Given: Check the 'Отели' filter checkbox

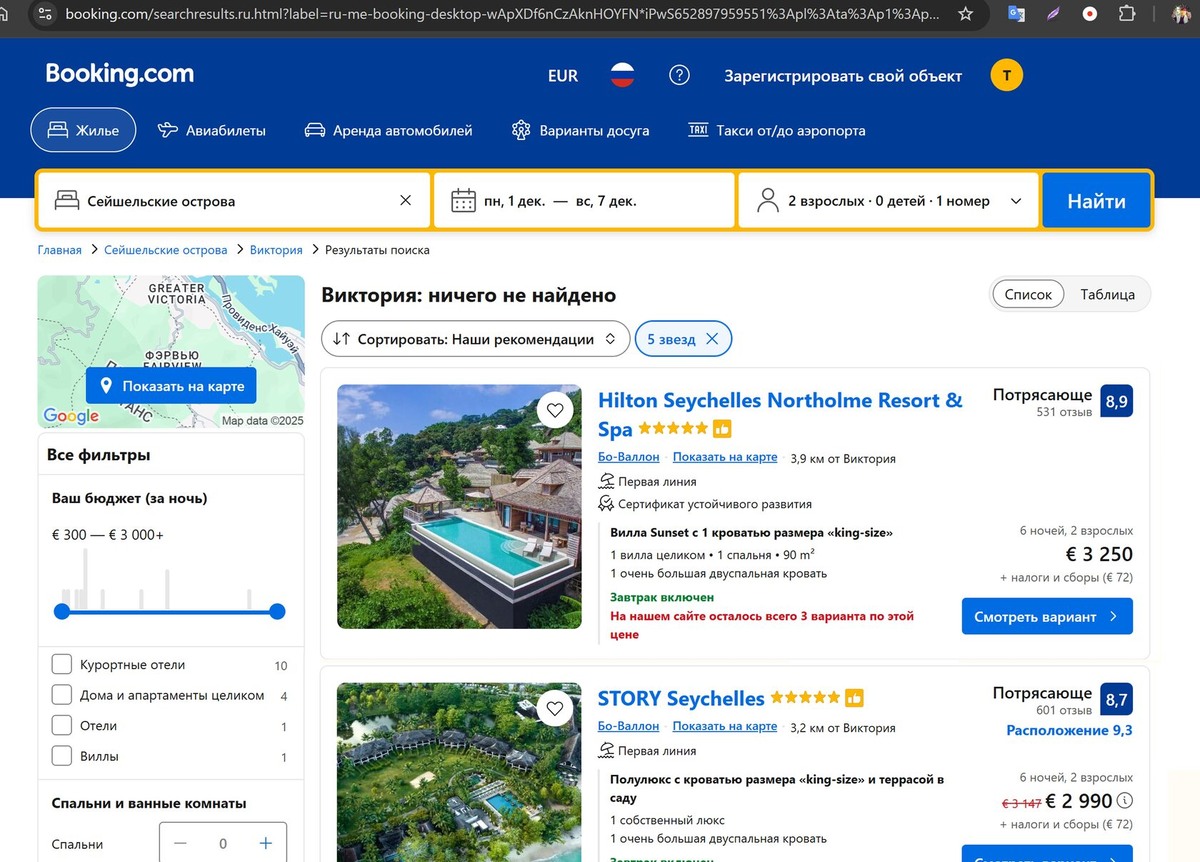Looking at the screenshot, I should coord(61,725).
